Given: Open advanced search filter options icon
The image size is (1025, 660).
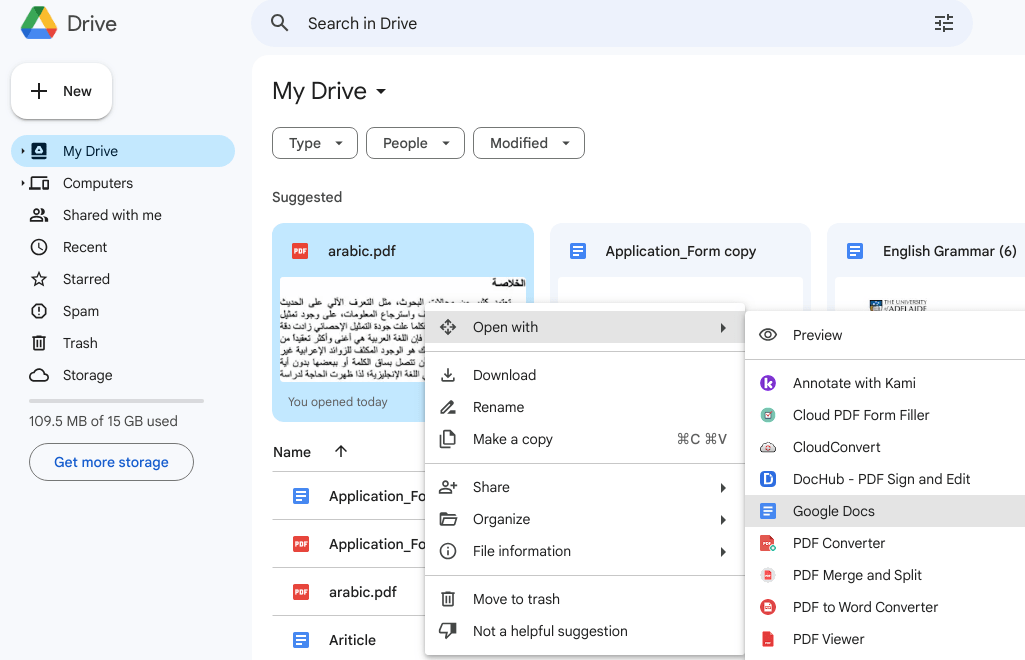Looking at the screenshot, I should pyautogui.click(x=943, y=24).
